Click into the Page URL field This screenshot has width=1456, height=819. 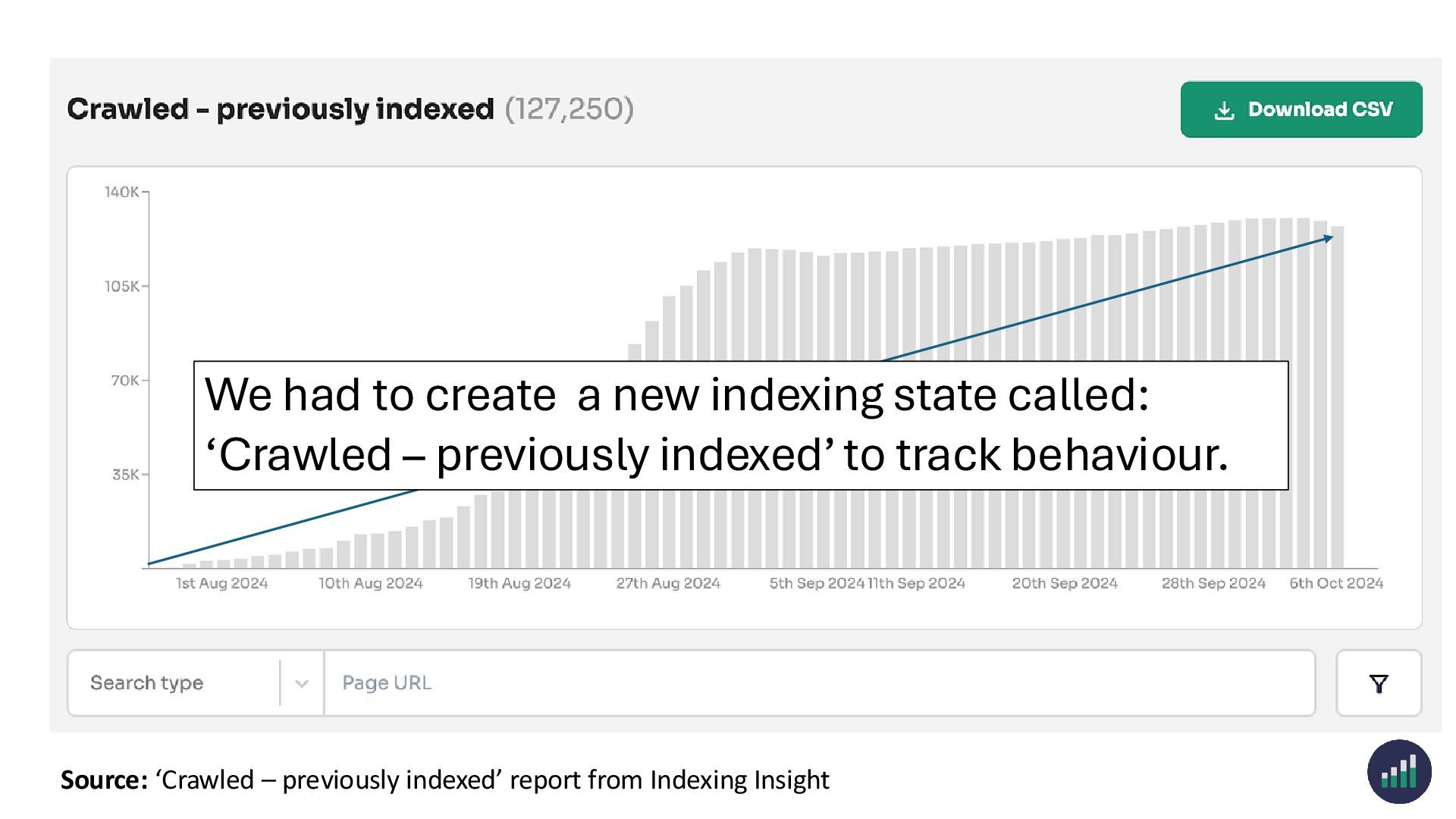coord(819,683)
